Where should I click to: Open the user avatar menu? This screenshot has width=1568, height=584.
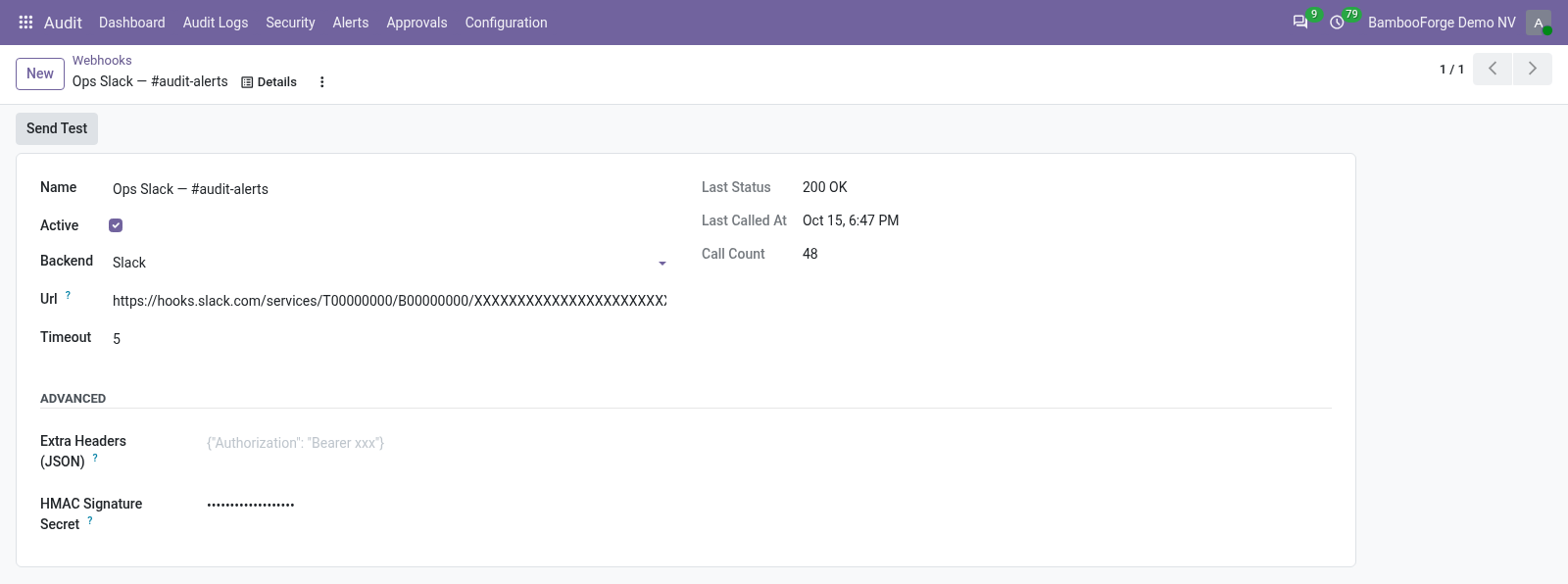point(1539,23)
